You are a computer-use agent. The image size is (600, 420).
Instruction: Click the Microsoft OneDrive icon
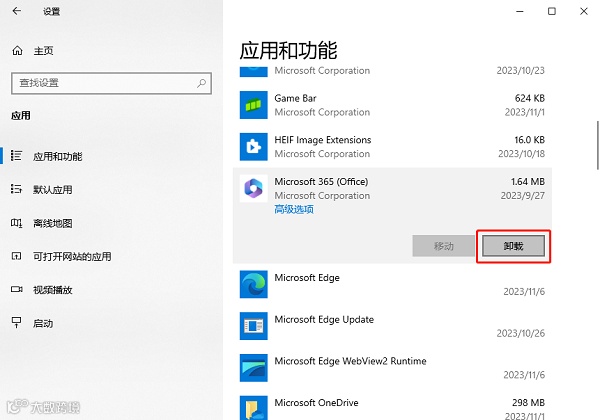253,408
